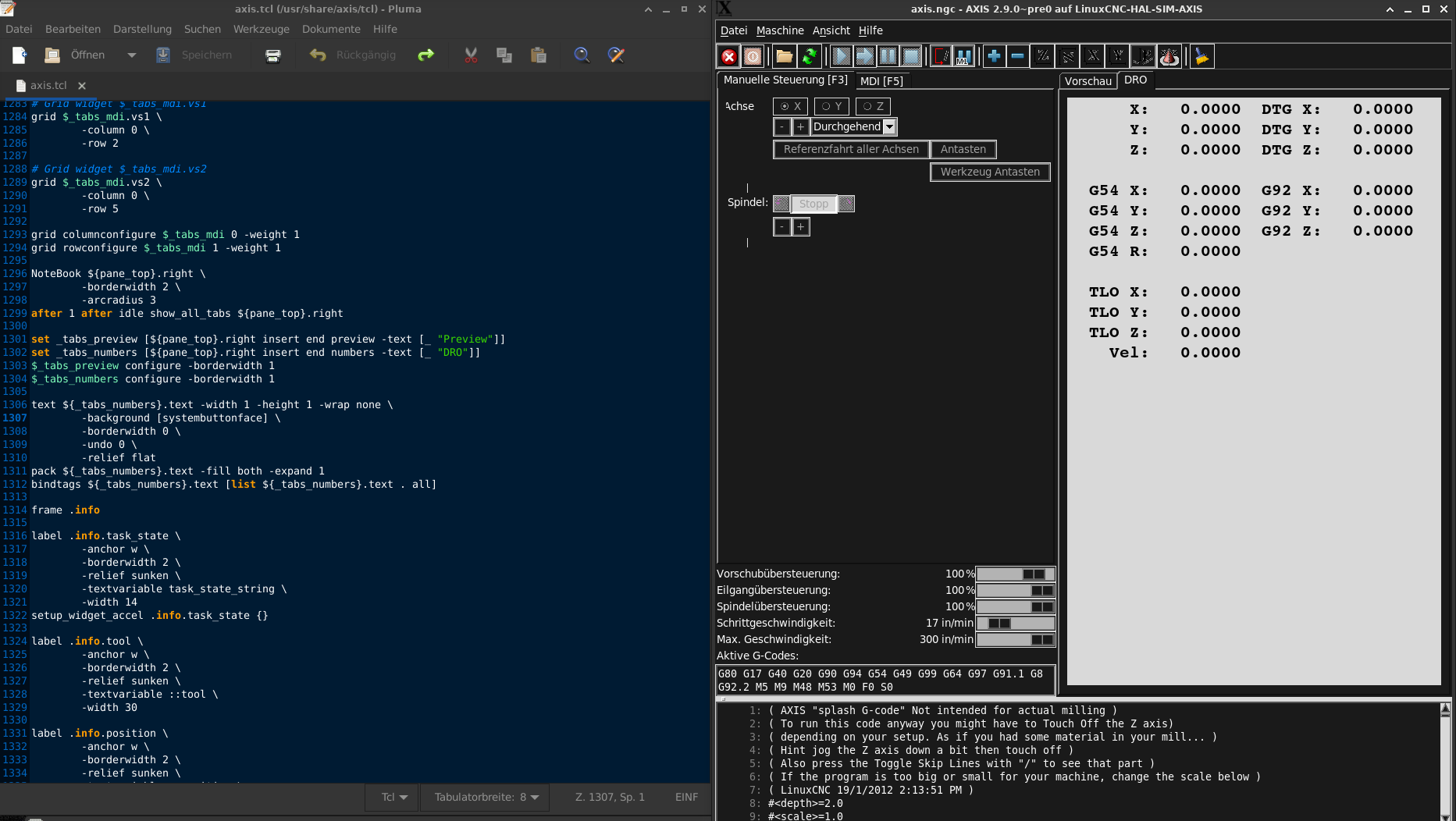1456x821 pixels.
Task: Run the program with the play icon
Action: point(842,55)
